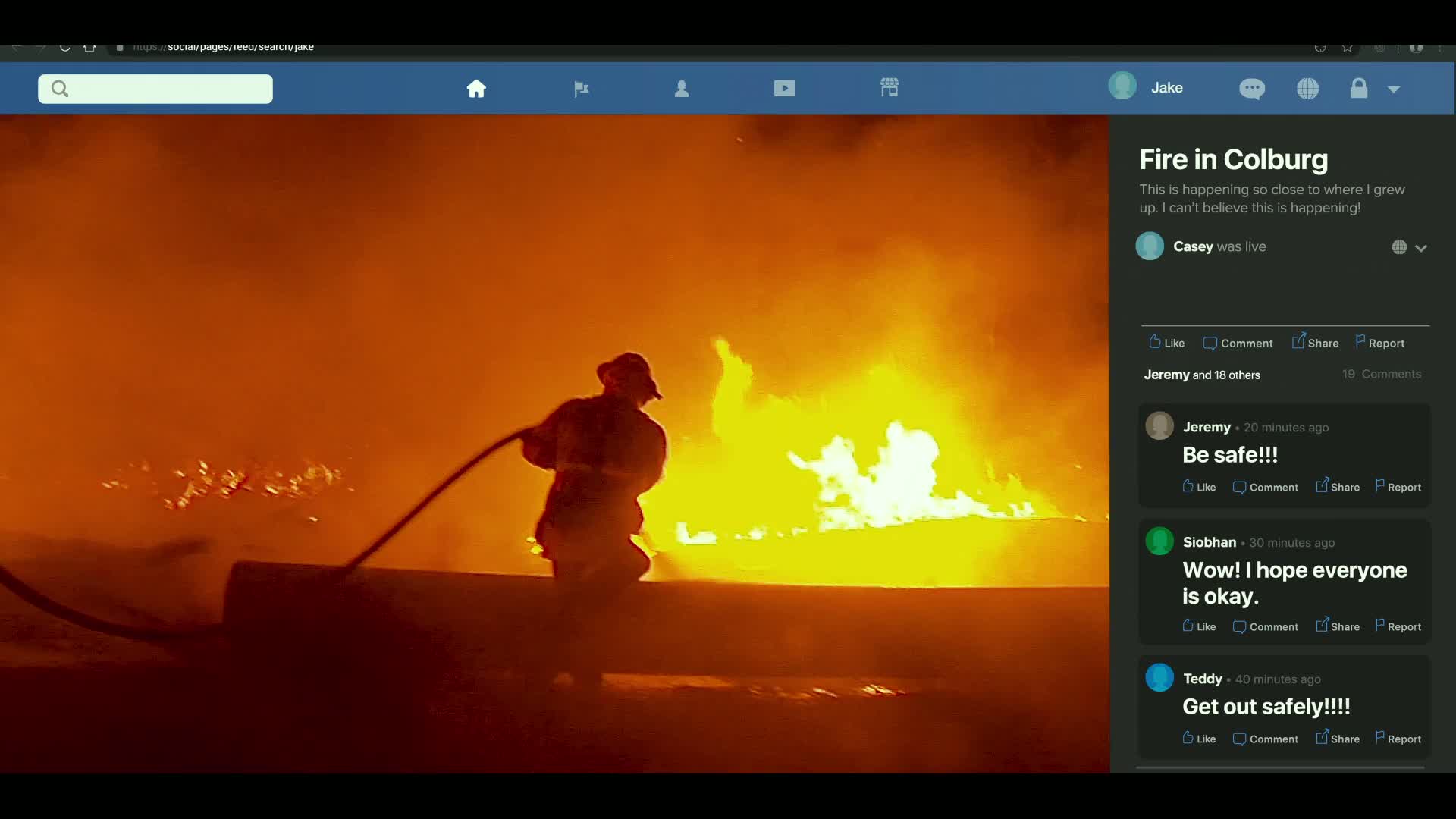Screen dimensions: 1456x819
Task: Expand the account dropdown arrow
Action: pos(1394,89)
